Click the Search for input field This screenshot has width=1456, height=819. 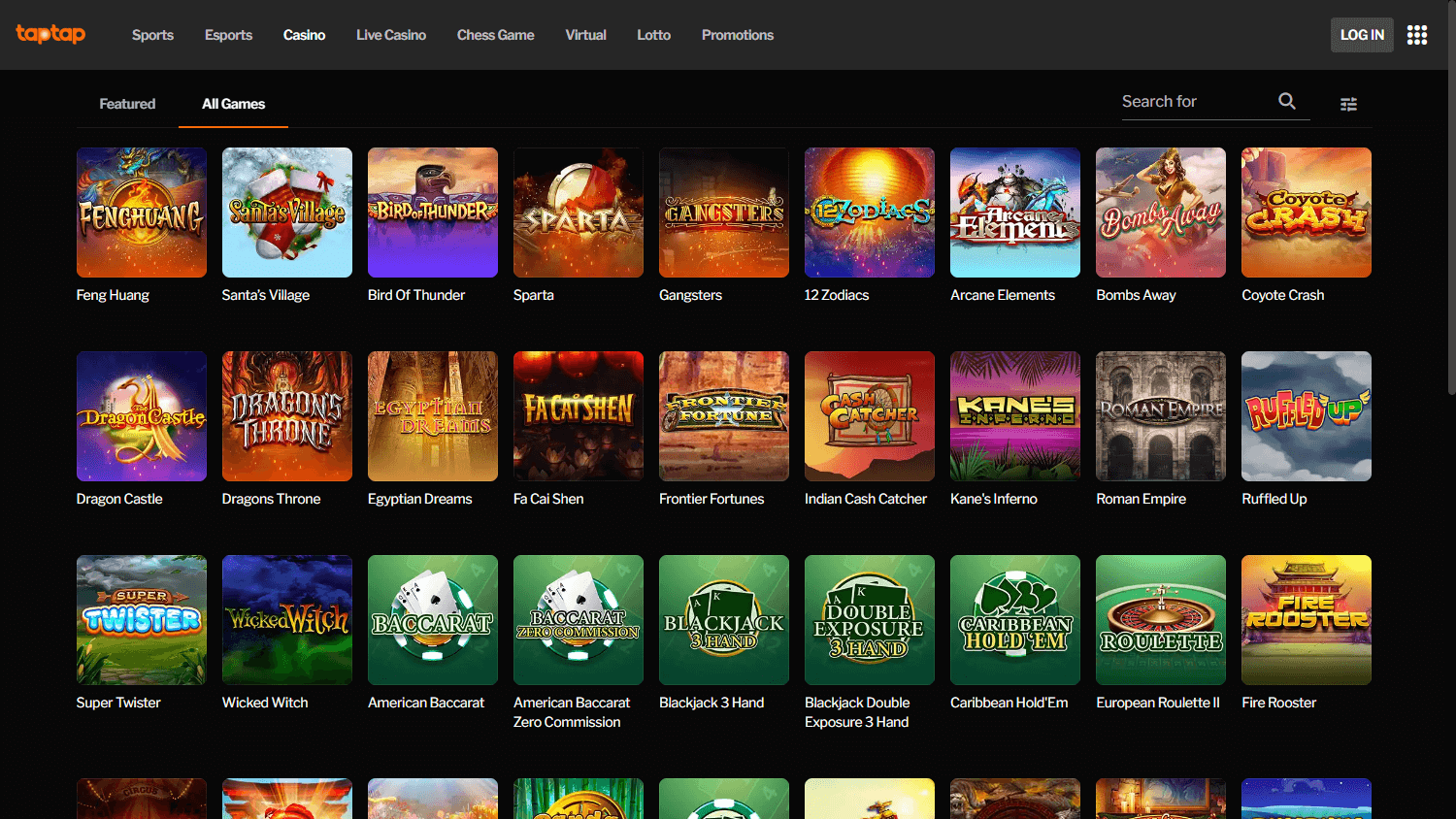pos(1194,101)
